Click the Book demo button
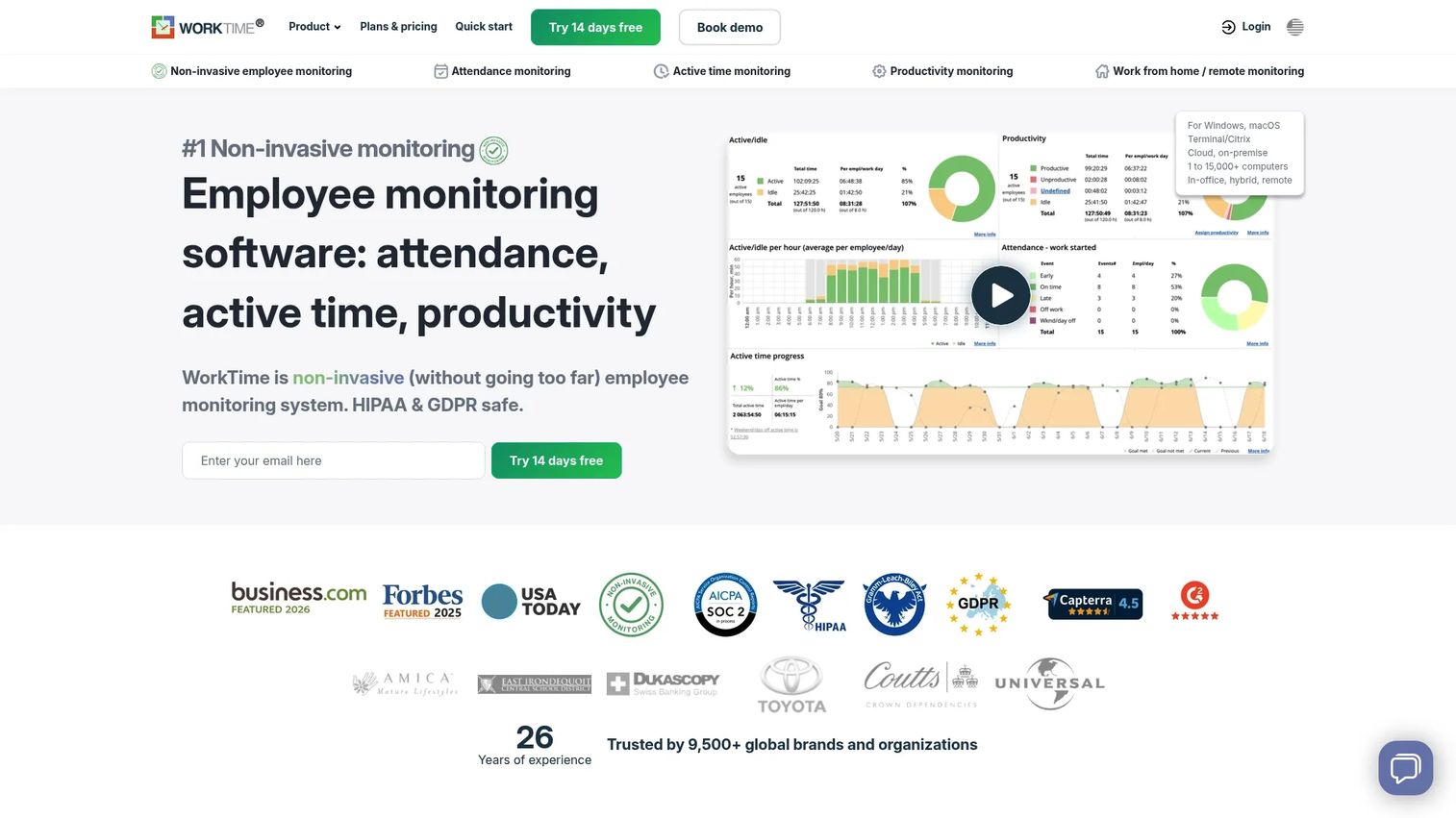This screenshot has height=818, width=1456. point(730,27)
